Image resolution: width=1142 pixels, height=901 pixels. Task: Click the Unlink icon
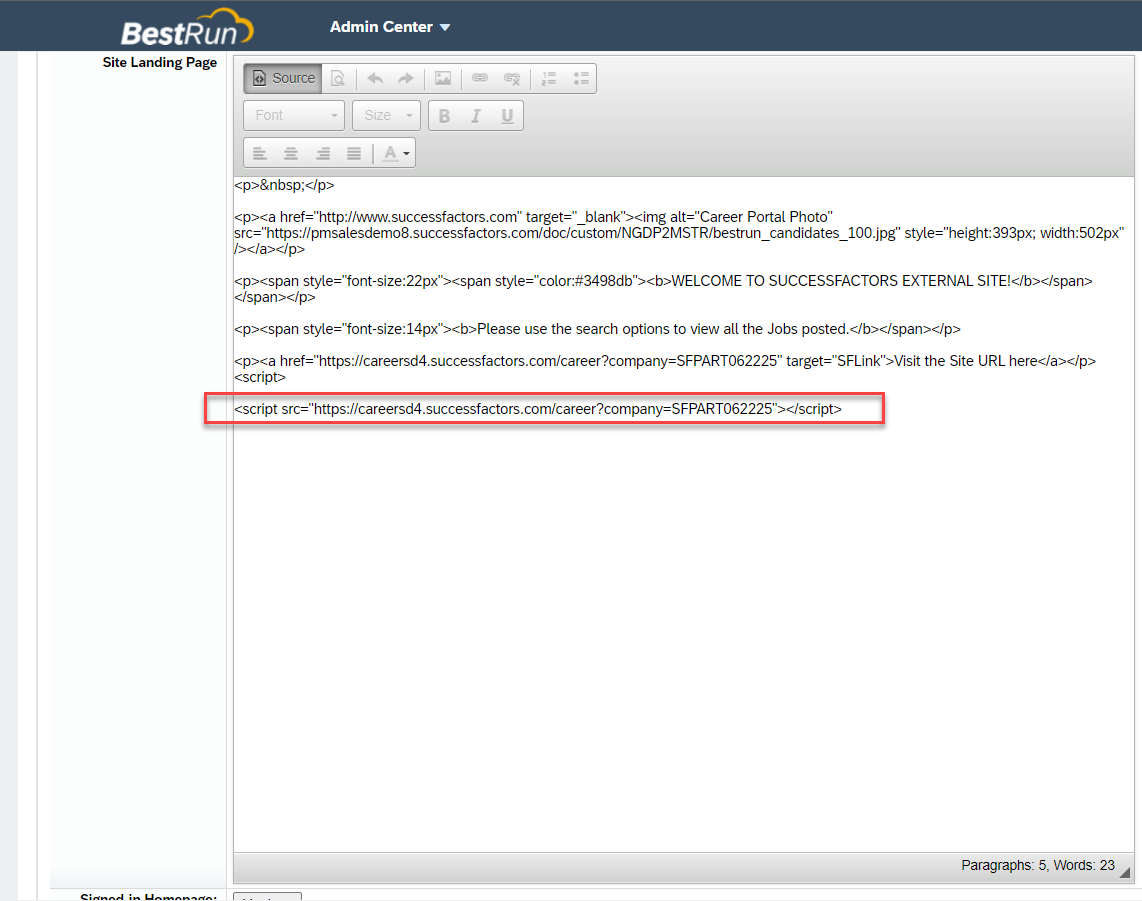(x=512, y=78)
